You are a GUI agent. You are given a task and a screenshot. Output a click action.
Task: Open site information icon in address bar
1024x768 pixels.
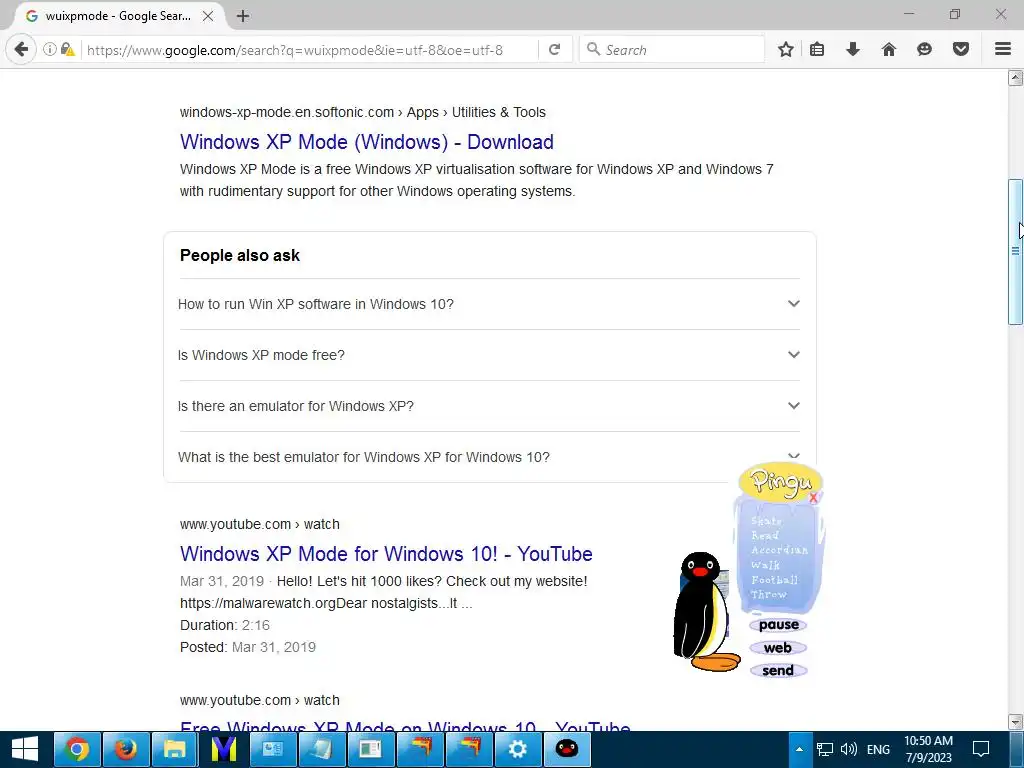click(x=50, y=49)
